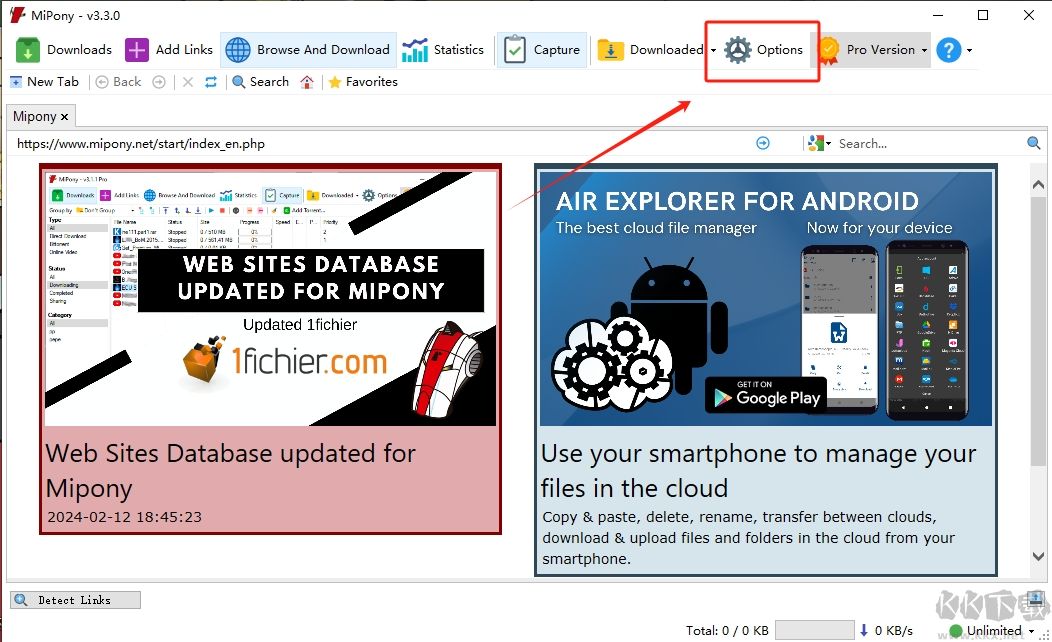Click the Web Sites Database banner image
The height and width of the screenshot is (642, 1052).
270,298
